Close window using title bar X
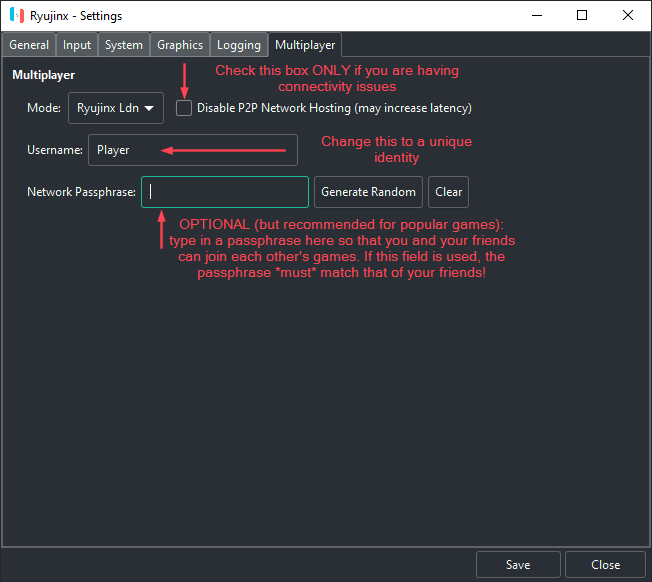 (627, 15)
